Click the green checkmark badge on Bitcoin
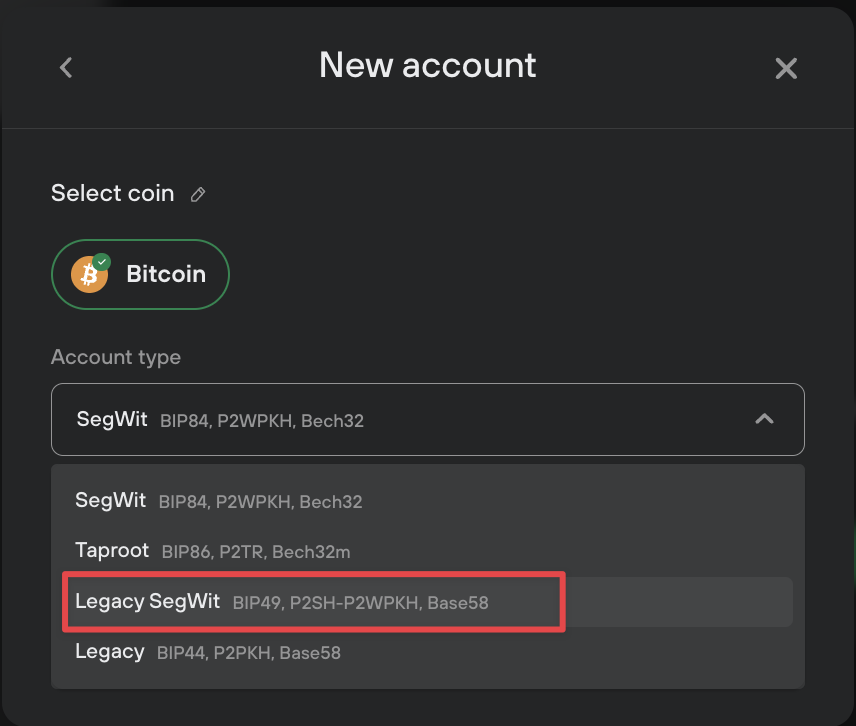856x726 pixels. coord(102,262)
